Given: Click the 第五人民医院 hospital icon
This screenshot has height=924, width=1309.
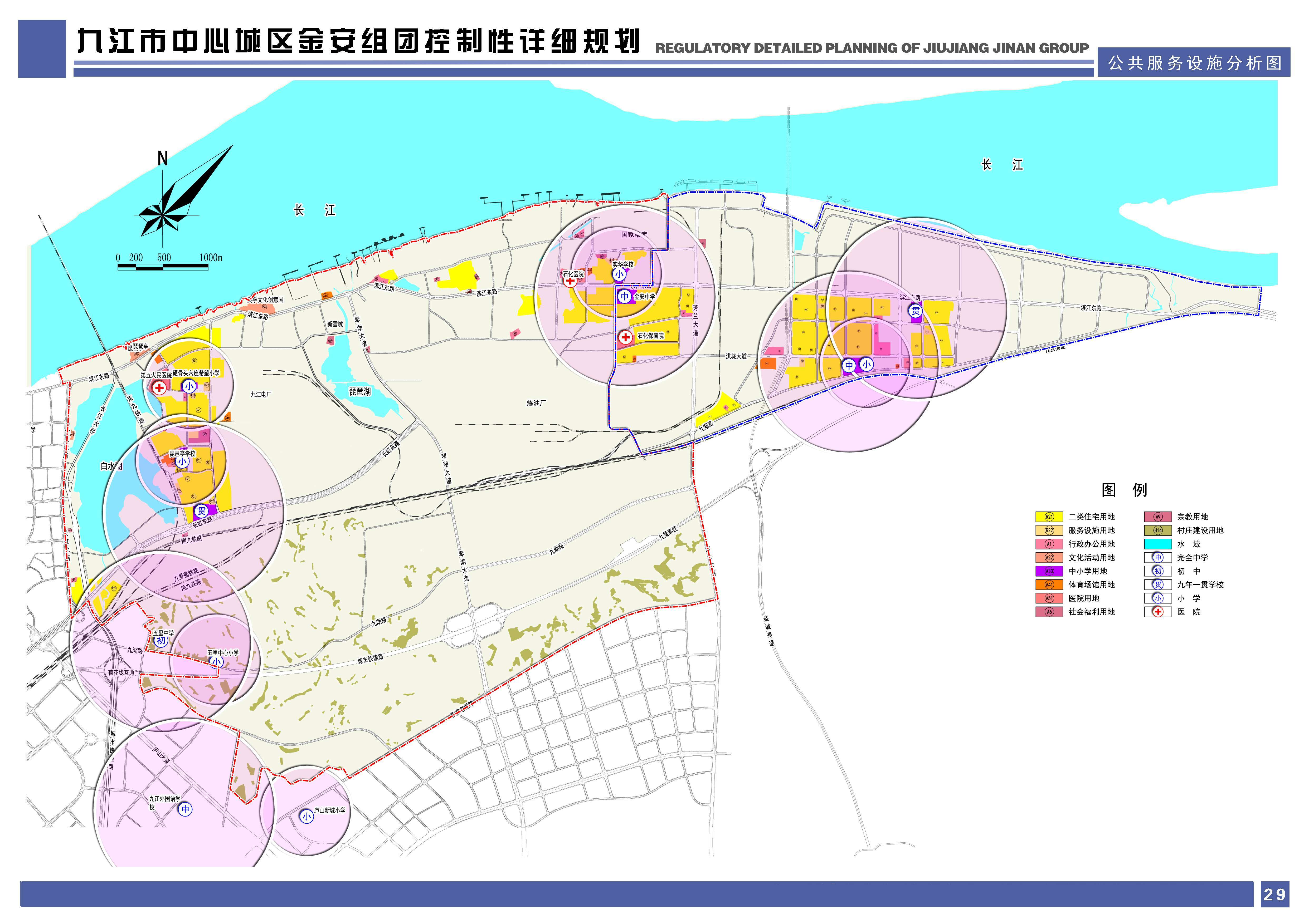Looking at the screenshot, I should click(159, 388).
